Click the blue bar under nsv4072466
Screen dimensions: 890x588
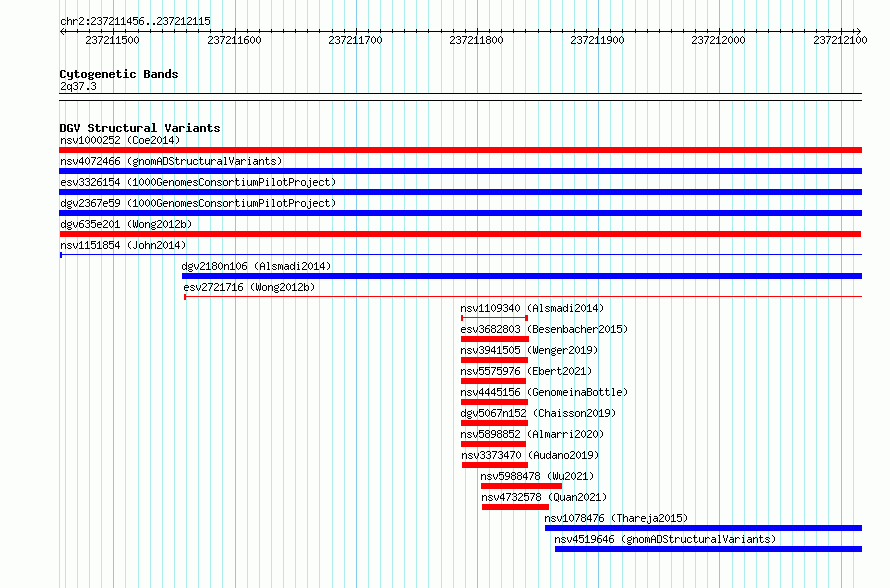460,171
